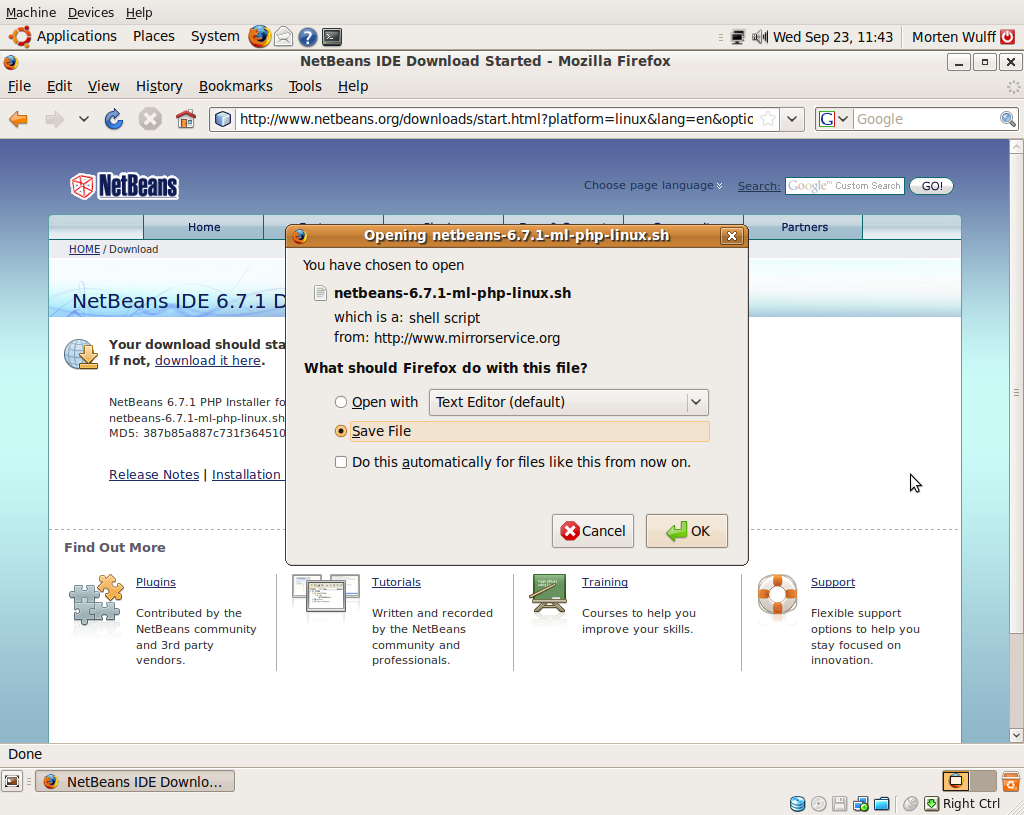Click the HOME breadcrumb link

tap(84, 249)
